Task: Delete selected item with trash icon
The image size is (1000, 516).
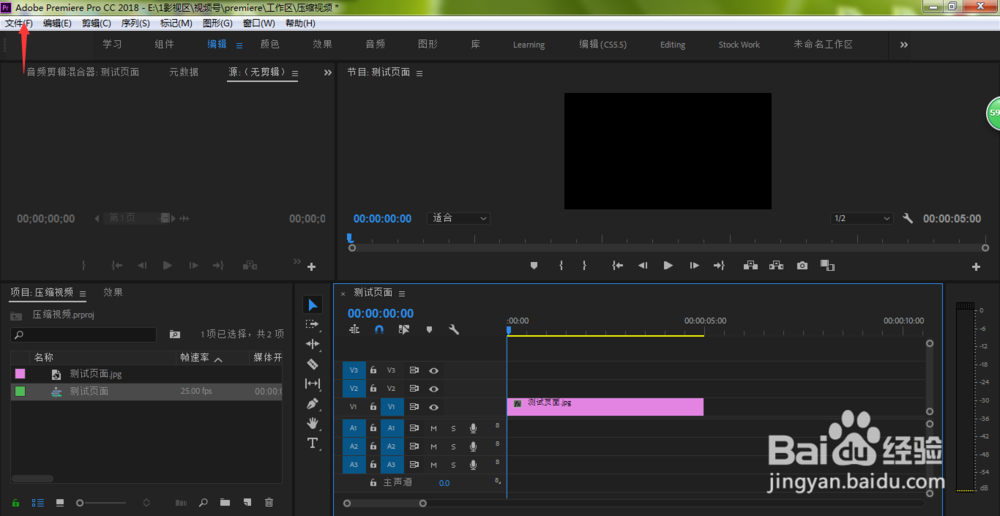Action: click(269, 503)
